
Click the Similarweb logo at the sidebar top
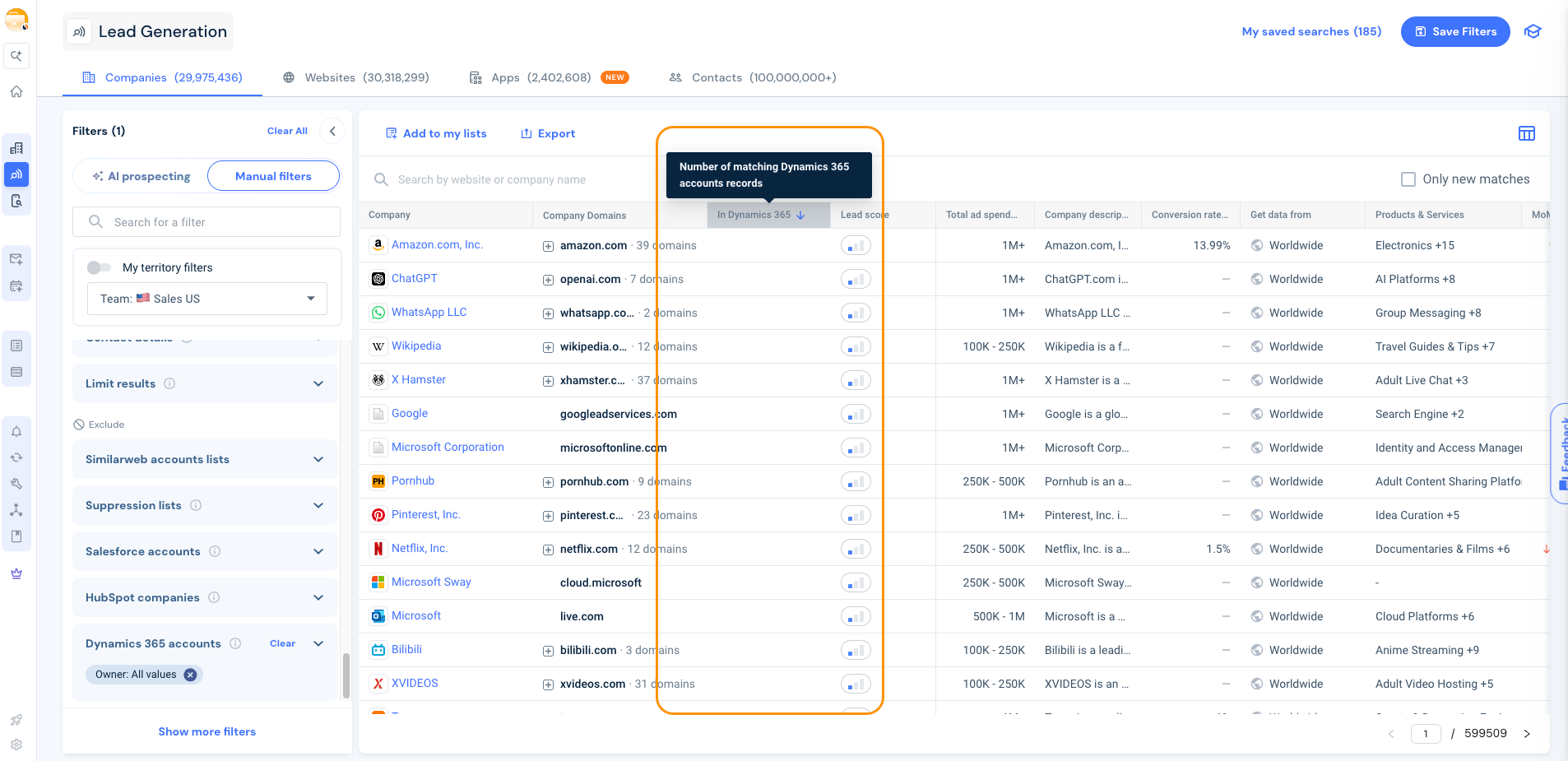[16, 20]
